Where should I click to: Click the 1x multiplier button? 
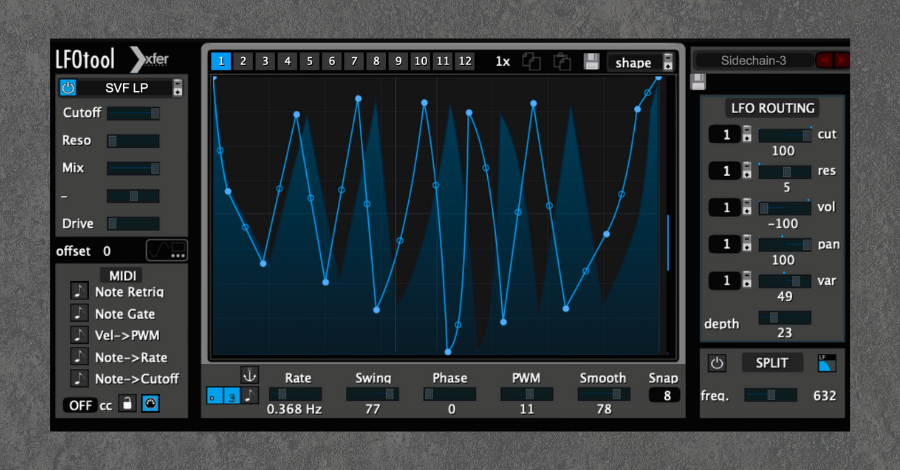[x=503, y=61]
